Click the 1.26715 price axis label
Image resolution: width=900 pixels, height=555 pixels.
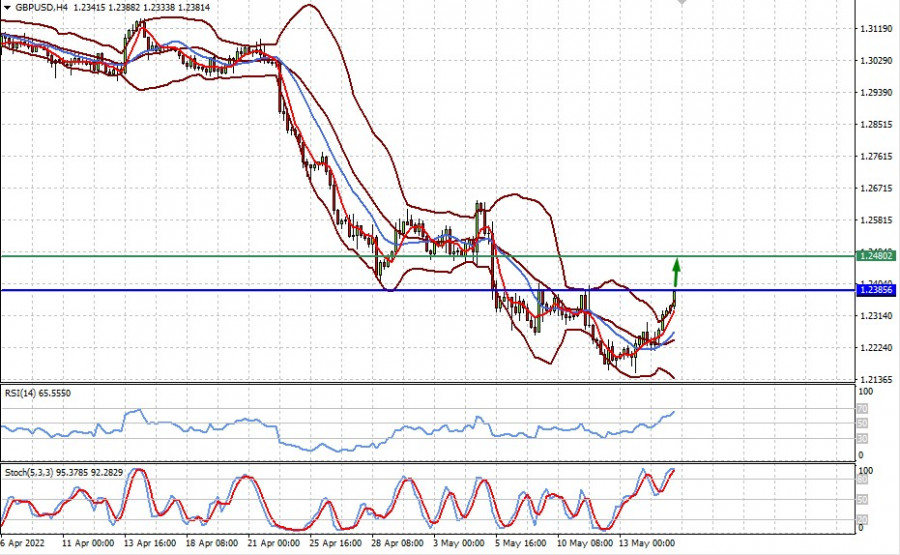click(x=876, y=188)
